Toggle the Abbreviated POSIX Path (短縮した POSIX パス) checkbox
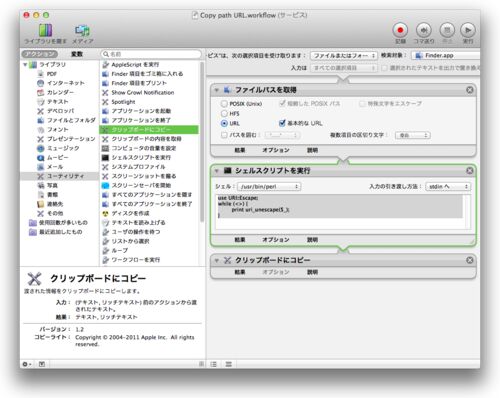 coord(282,103)
